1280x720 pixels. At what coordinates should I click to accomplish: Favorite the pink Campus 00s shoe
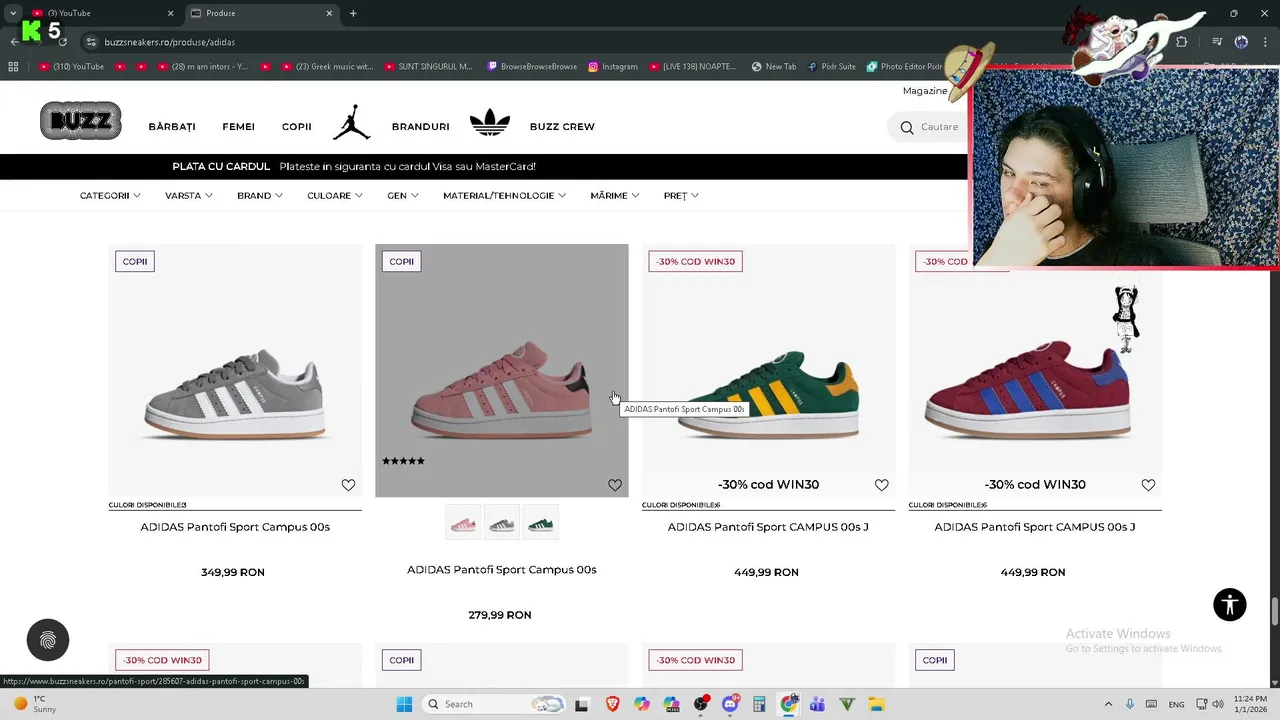tap(615, 485)
